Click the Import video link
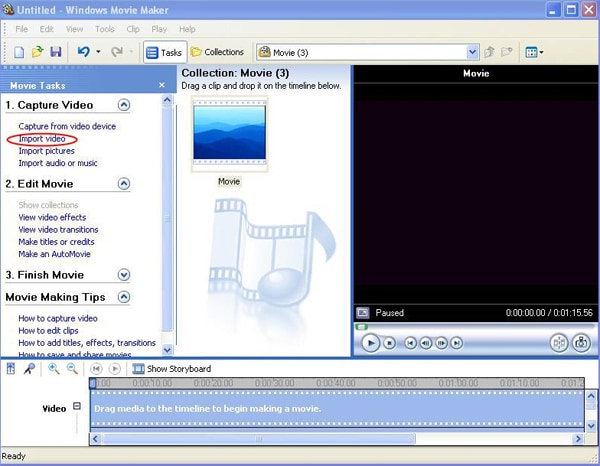This screenshot has height=466, width=600. pyautogui.click(x=42, y=139)
